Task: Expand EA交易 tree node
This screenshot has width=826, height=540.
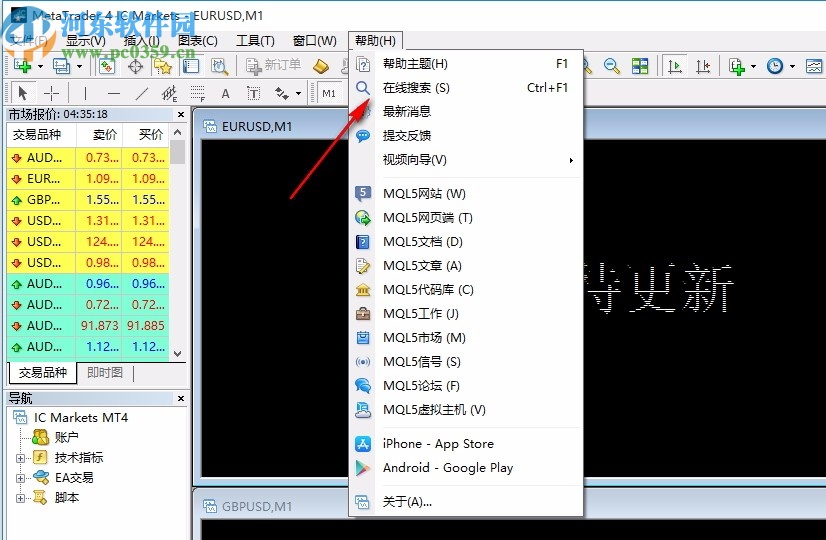Action: (20, 478)
